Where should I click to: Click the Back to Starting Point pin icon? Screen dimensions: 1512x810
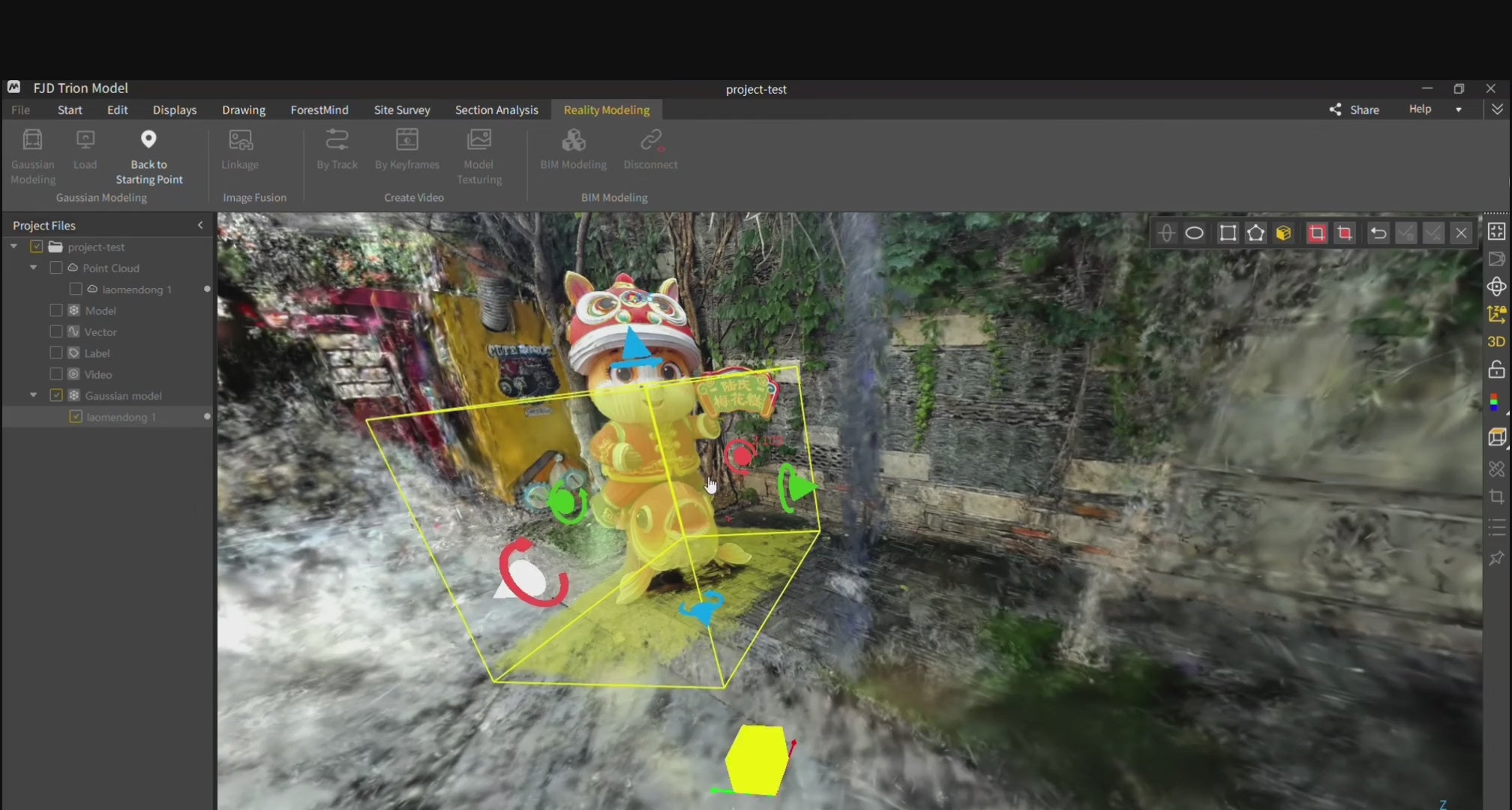[x=148, y=139]
